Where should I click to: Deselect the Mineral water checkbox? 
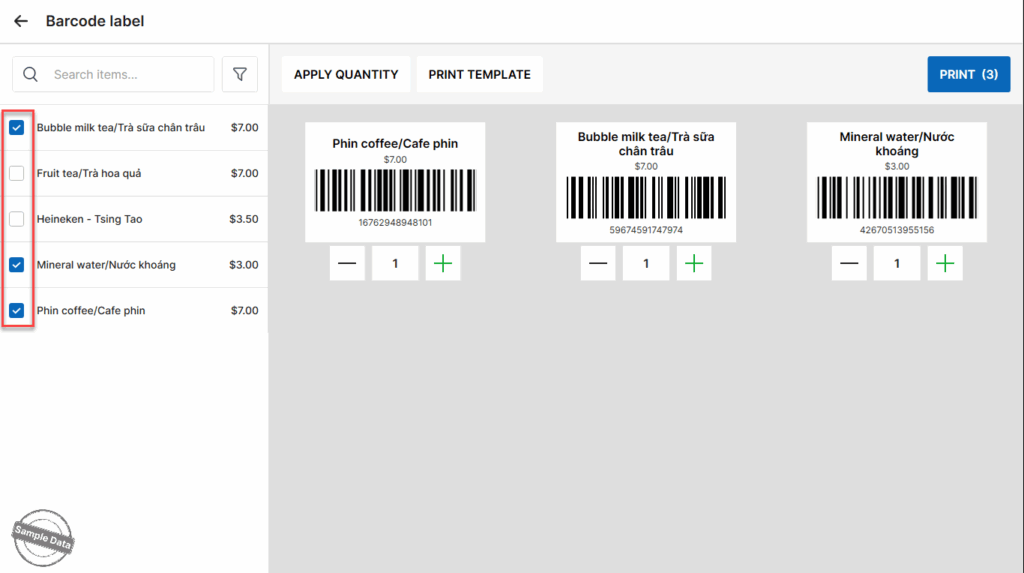[x=17, y=265]
